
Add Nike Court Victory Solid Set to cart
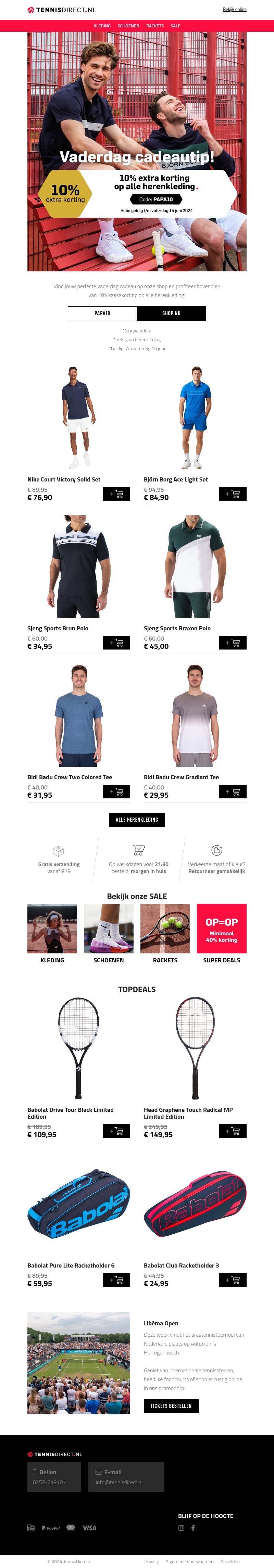(x=116, y=494)
